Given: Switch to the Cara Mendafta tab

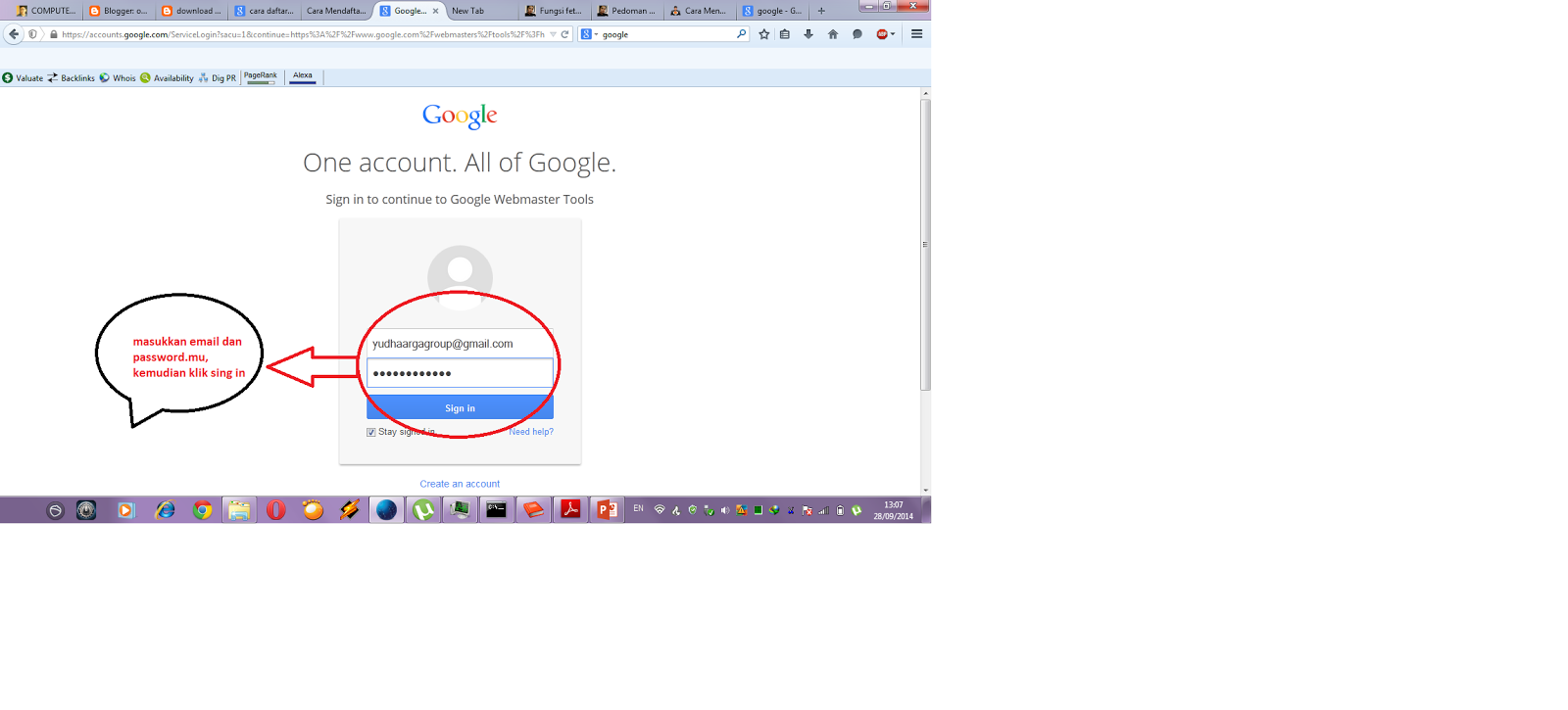Looking at the screenshot, I should point(336,11).
